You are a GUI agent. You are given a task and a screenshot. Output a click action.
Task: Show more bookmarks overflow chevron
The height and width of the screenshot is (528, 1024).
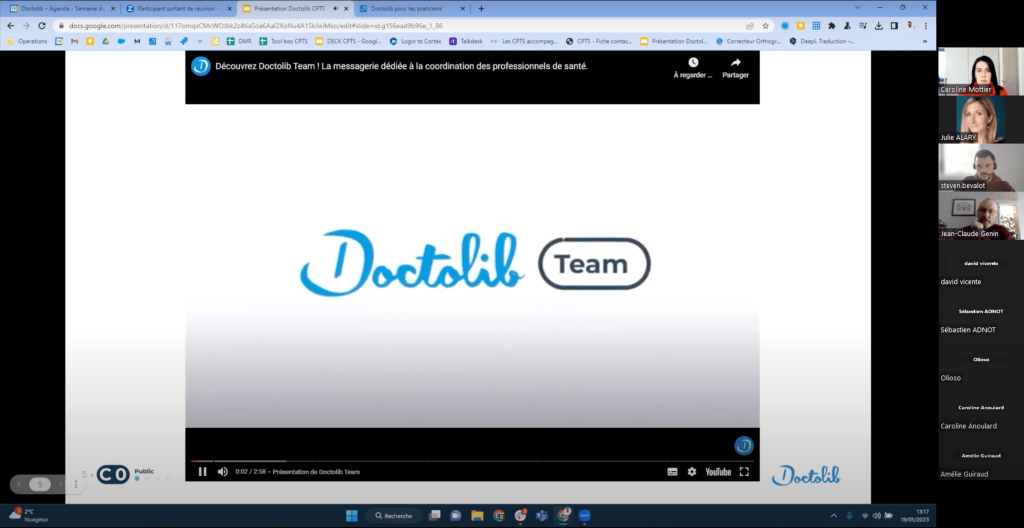coord(925,41)
